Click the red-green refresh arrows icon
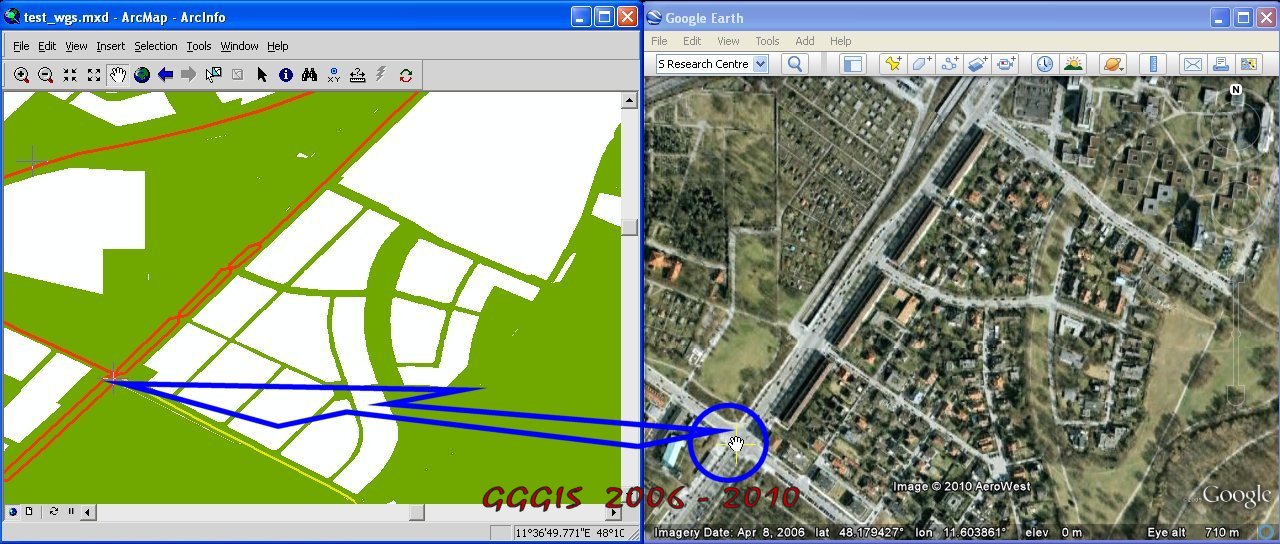This screenshot has width=1280, height=544. (x=406, y=75)
